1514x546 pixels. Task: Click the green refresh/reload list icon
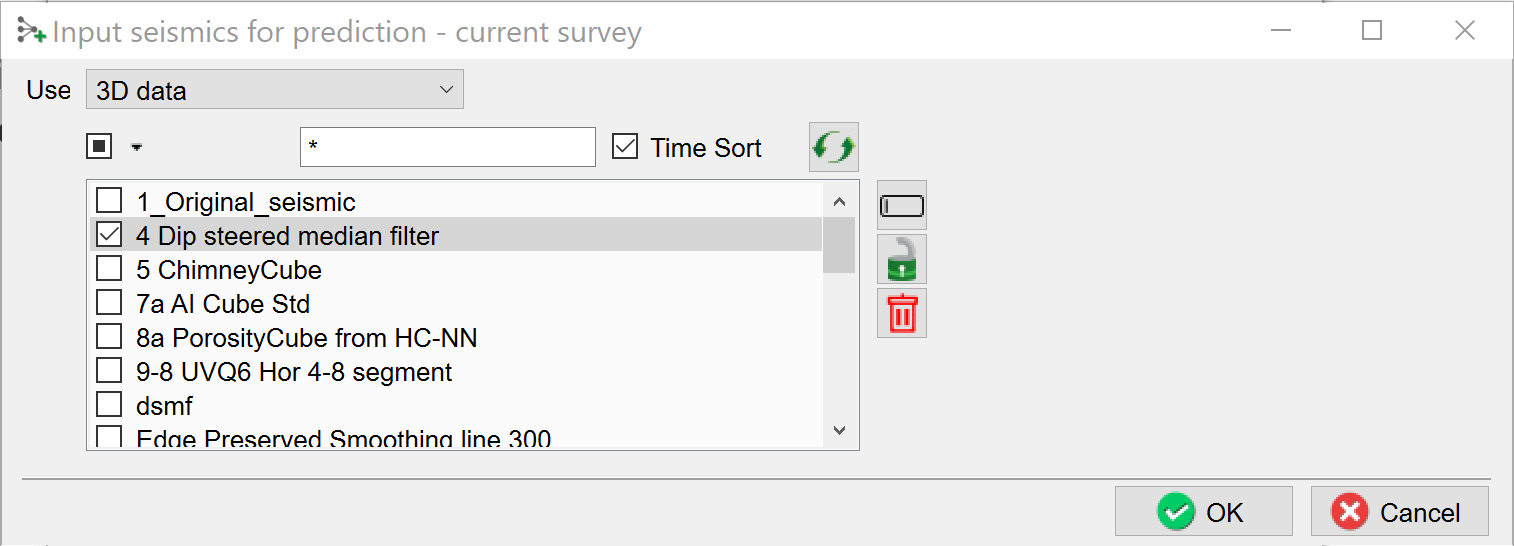[x=833, y=148]
